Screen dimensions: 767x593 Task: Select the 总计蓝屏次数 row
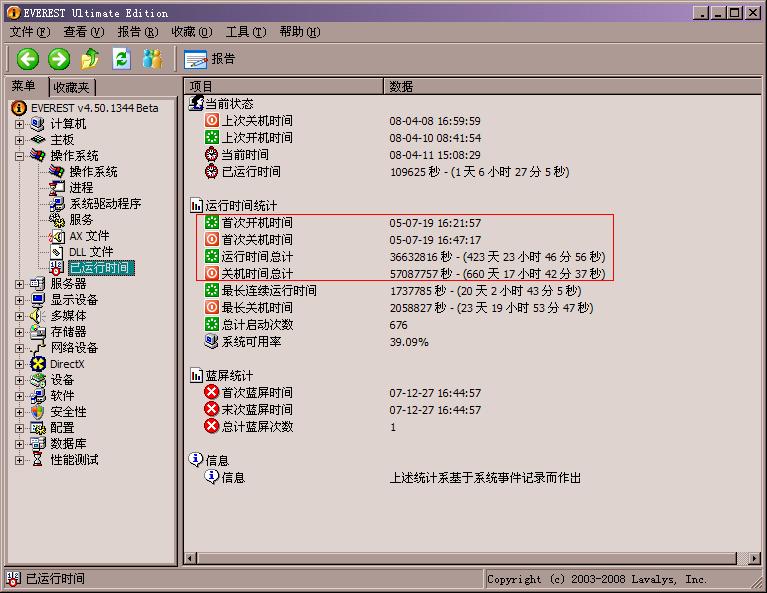click(300, 427)
